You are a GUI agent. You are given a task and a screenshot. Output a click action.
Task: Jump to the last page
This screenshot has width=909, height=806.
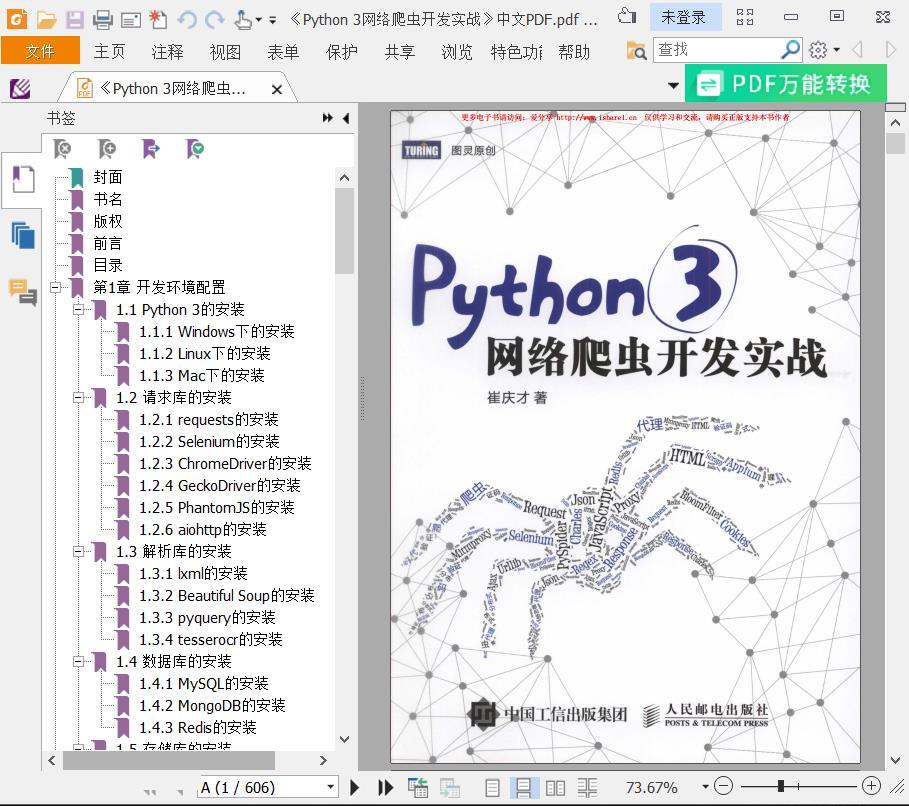(386, 787)
